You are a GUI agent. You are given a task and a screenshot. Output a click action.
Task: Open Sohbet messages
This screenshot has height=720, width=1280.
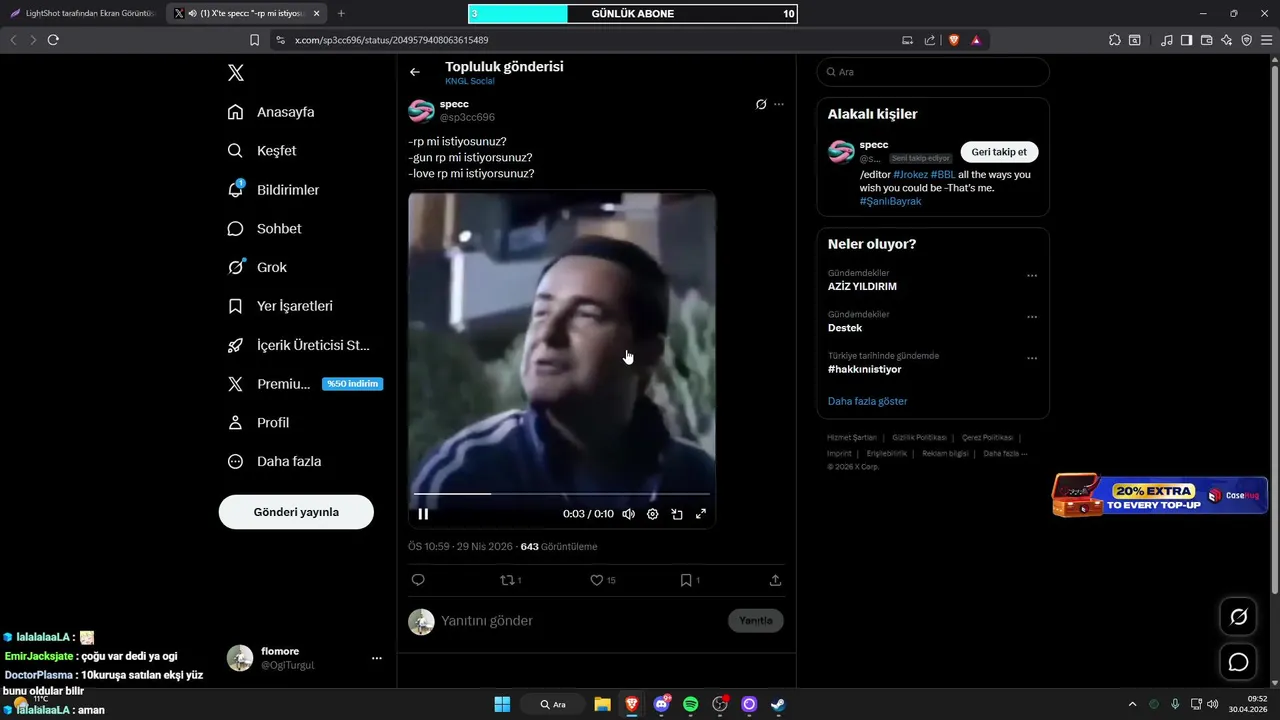point(264,229)
